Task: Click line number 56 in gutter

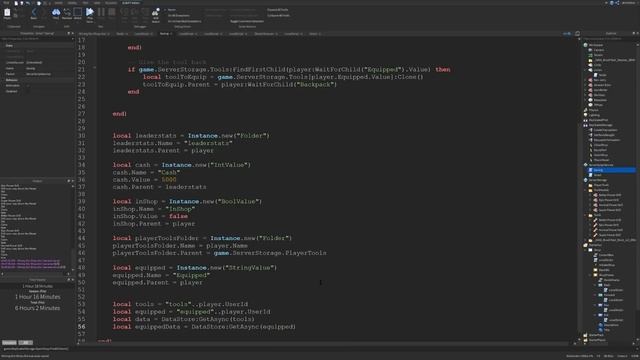Action: 82,327
